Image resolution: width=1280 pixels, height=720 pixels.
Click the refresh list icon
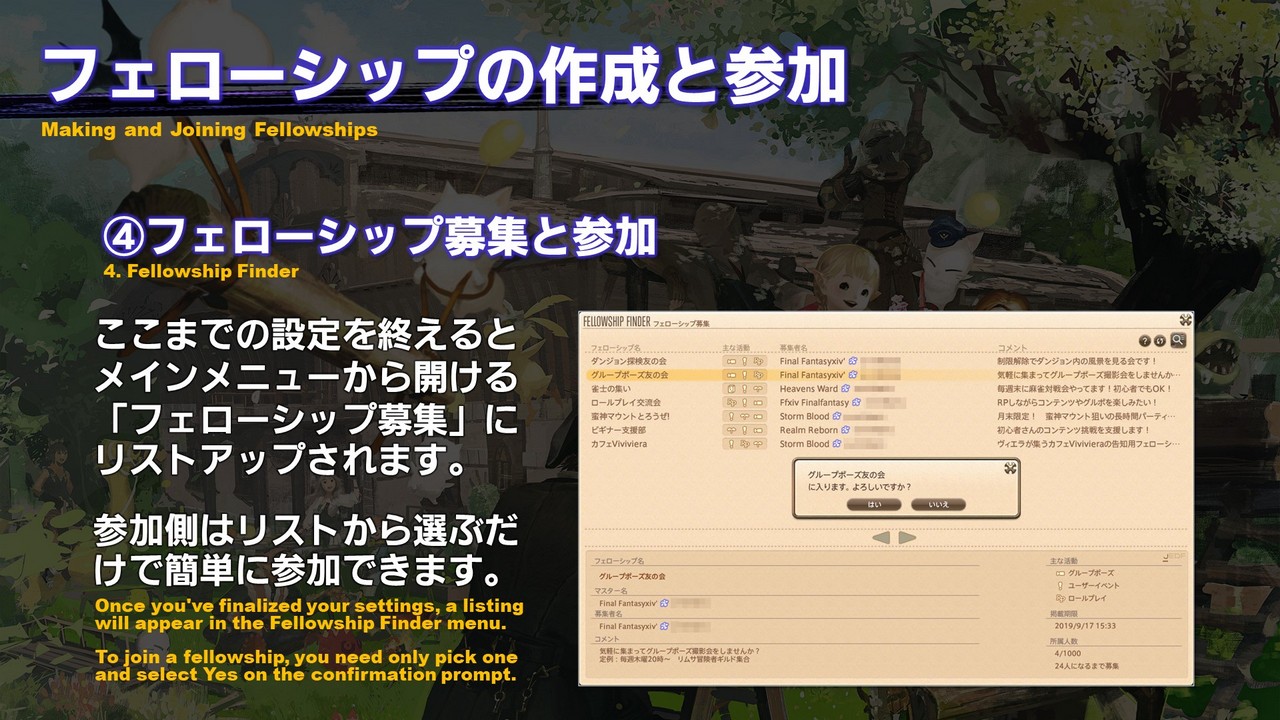[x=1161, y=341]
